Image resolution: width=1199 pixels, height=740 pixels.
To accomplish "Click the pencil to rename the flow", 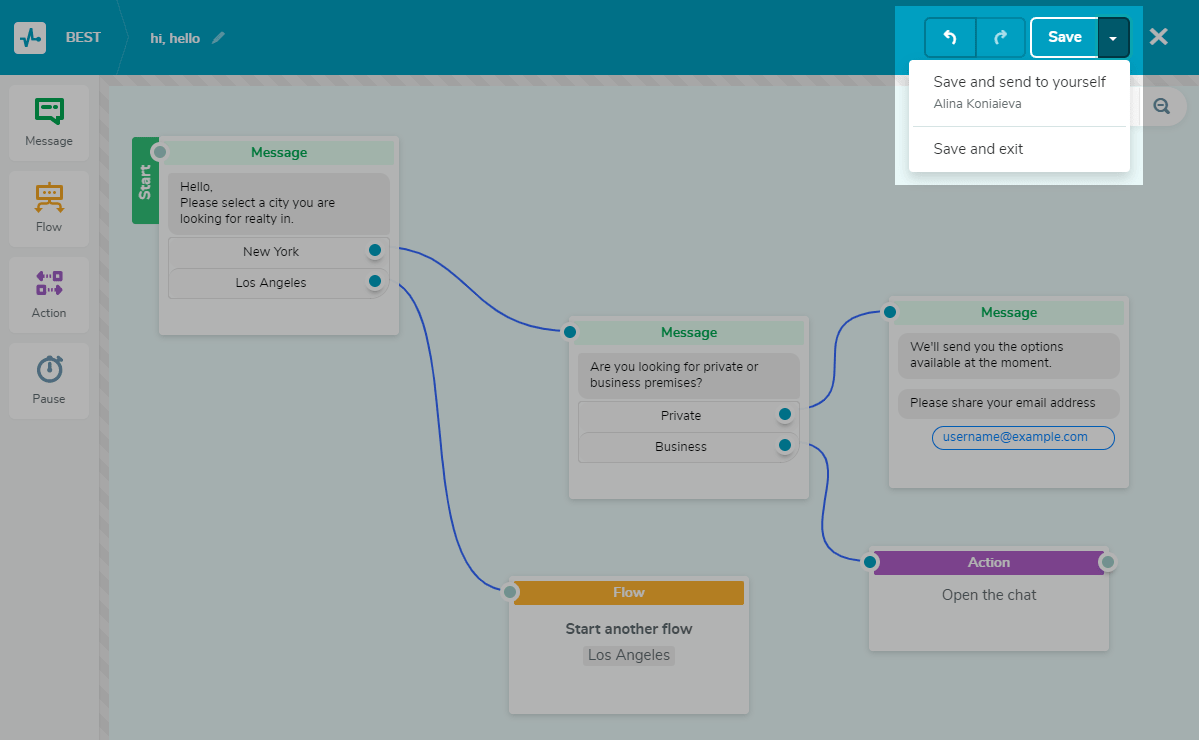I will 217,37.
